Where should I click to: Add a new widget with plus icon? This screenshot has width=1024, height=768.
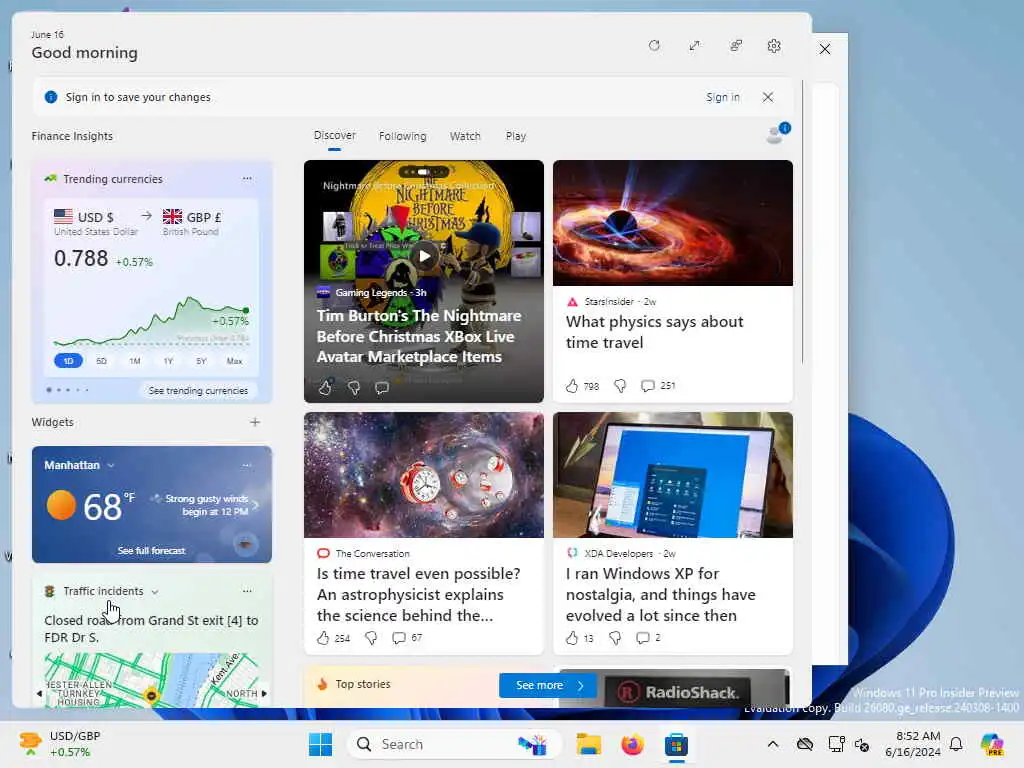(x=255, y=422)
